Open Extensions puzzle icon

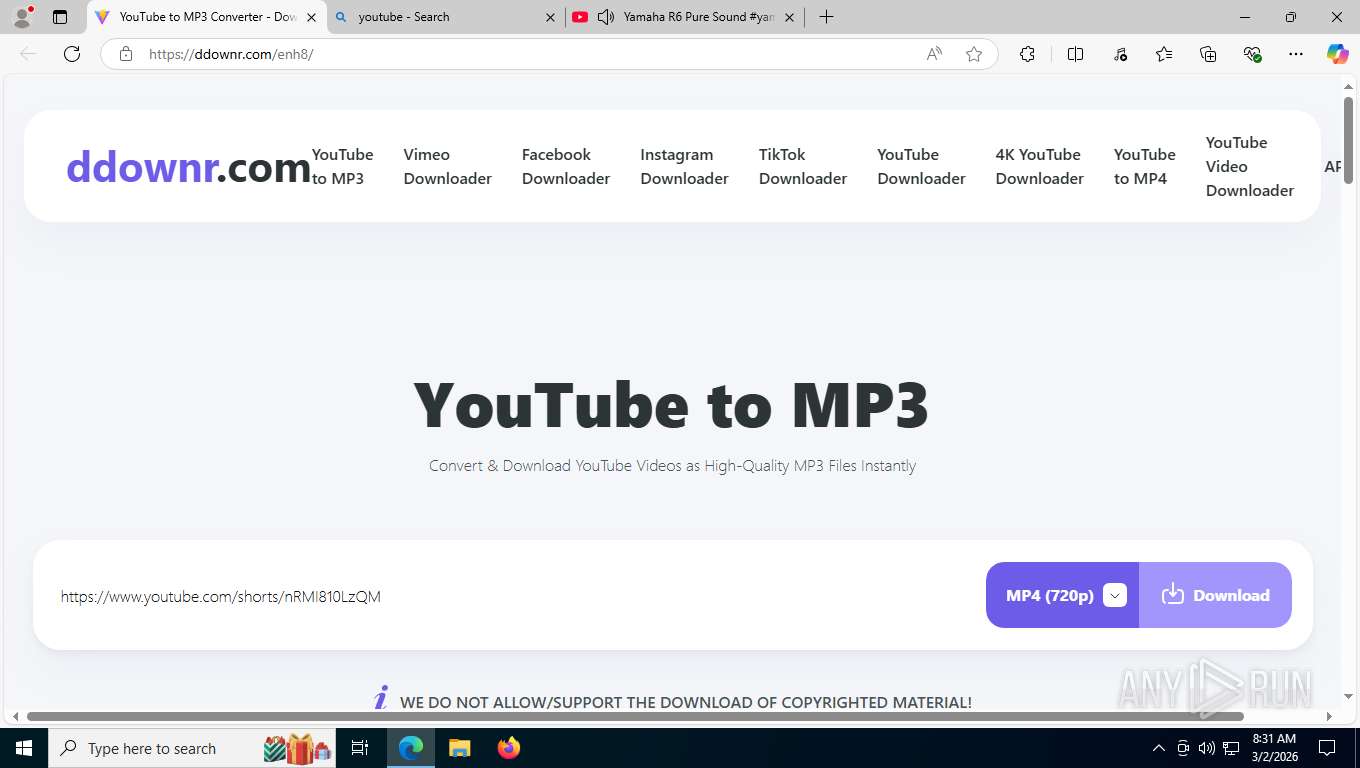tap(1027, 54)
